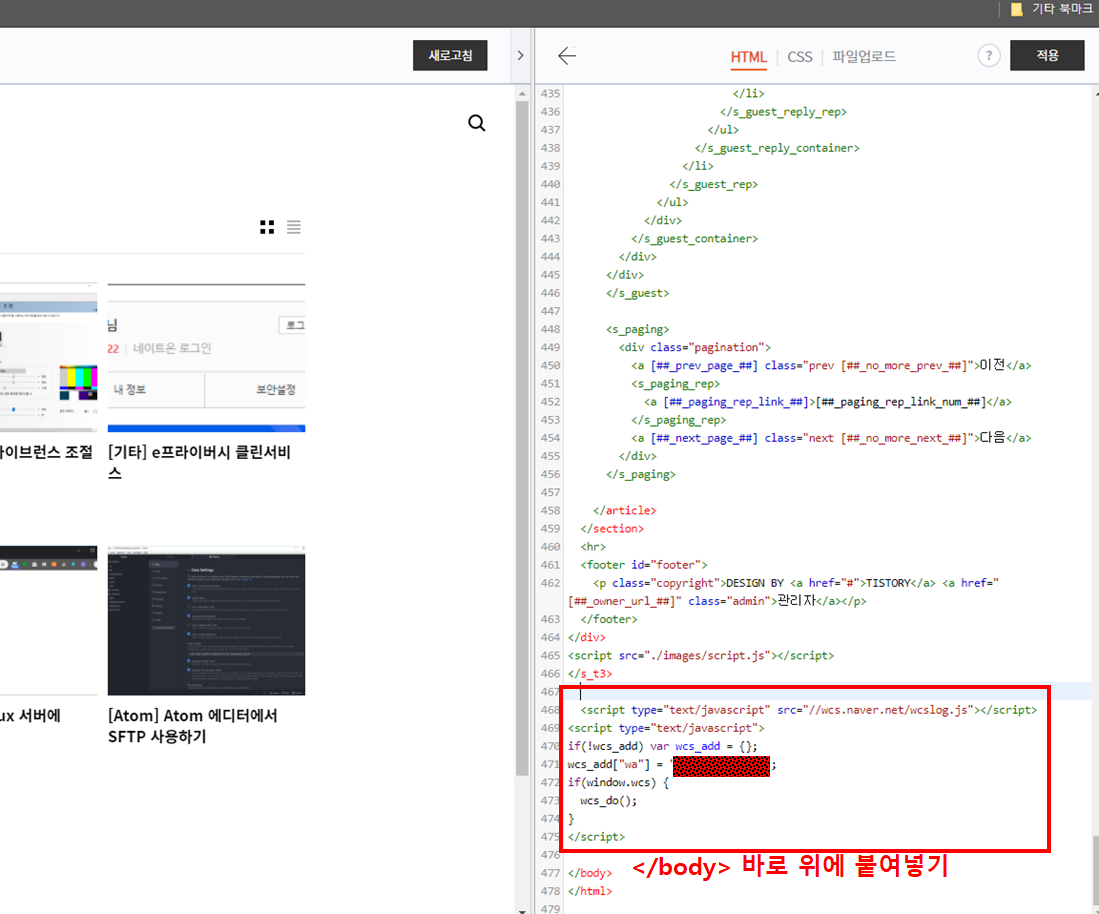Viewport: 1099px width, 914px height.
Task: Click the code editor scrollbar thumb
Action: [1095, 871]
